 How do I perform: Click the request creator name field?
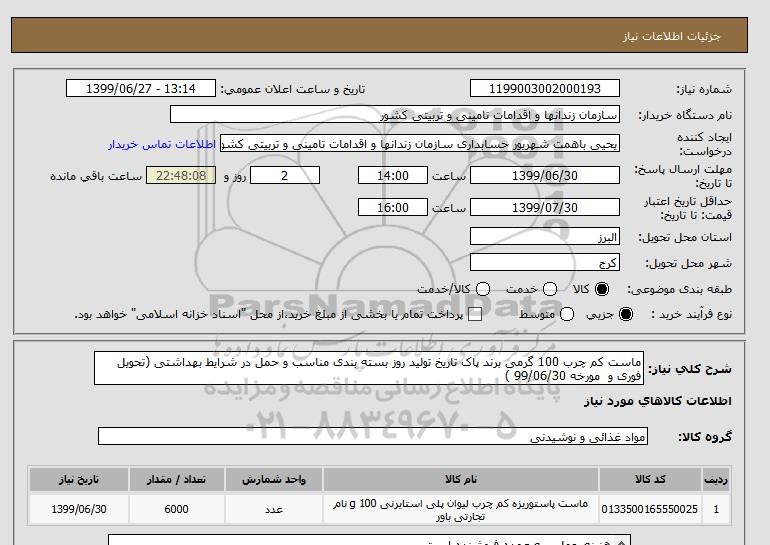420,144
